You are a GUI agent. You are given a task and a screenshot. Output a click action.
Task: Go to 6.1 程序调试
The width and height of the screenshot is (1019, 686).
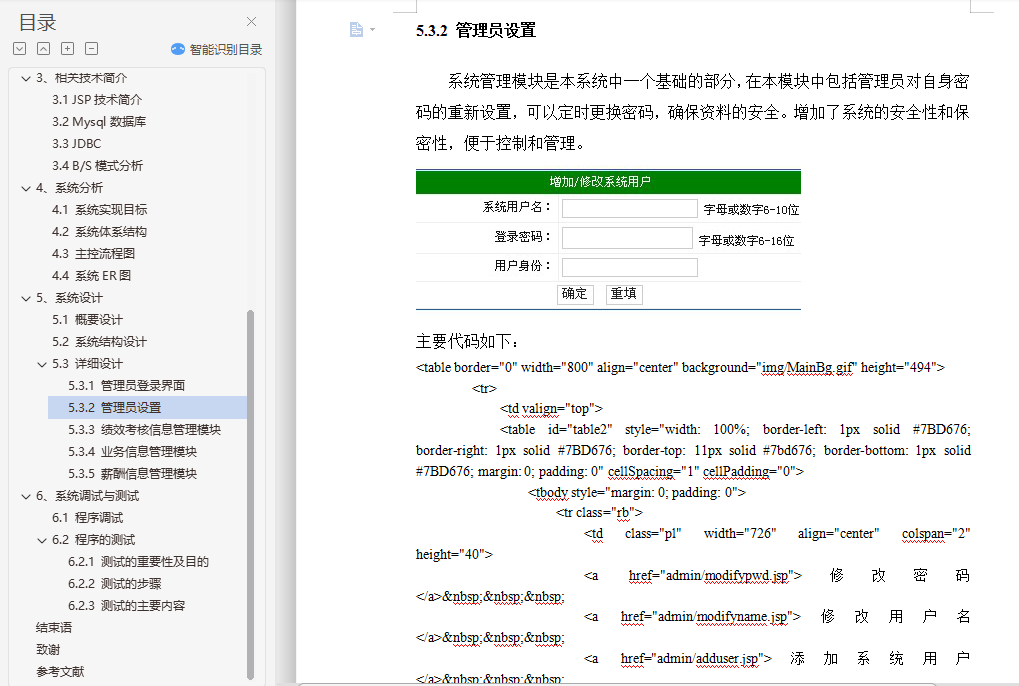88,518
